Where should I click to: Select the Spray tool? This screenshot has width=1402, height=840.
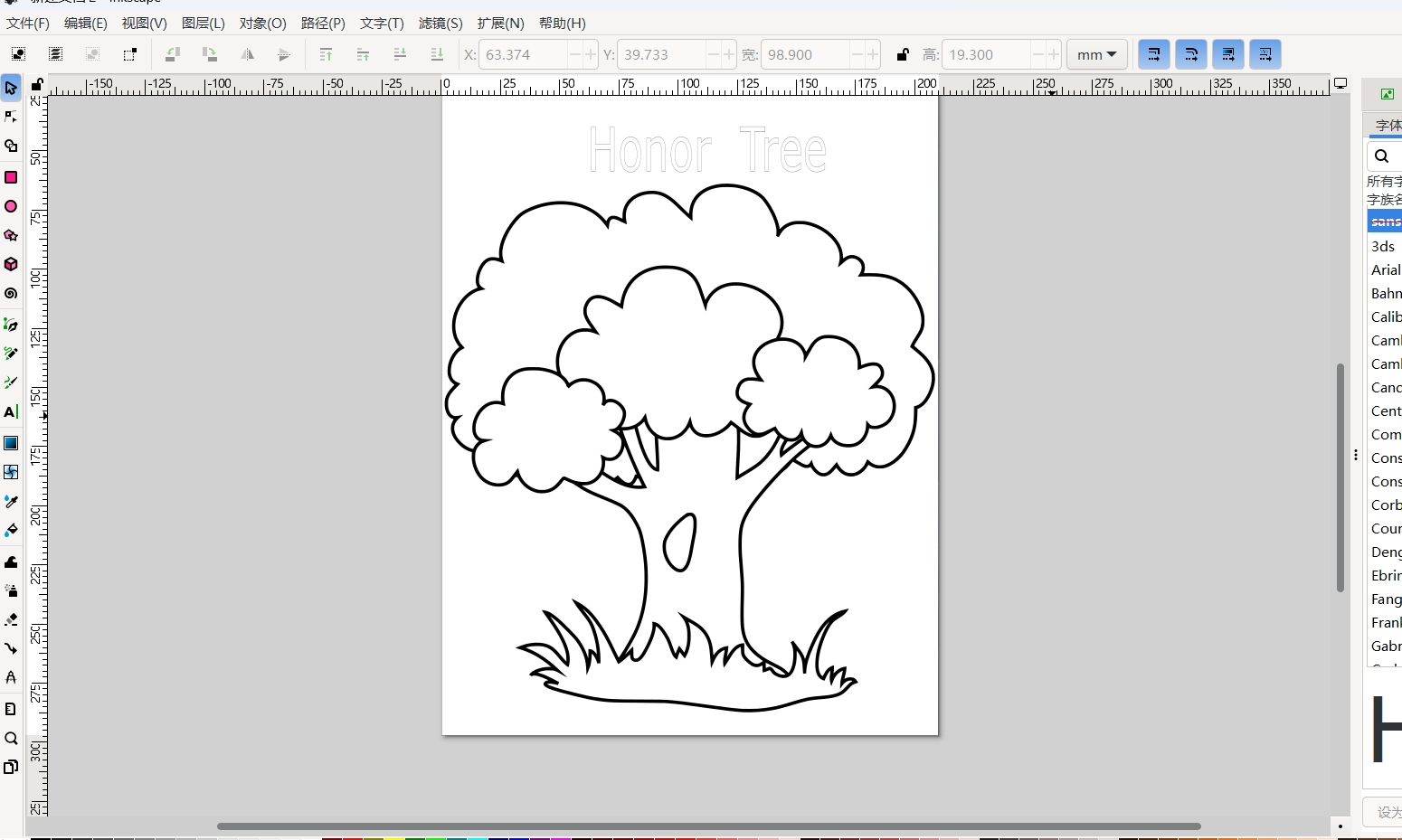[11, 590]
